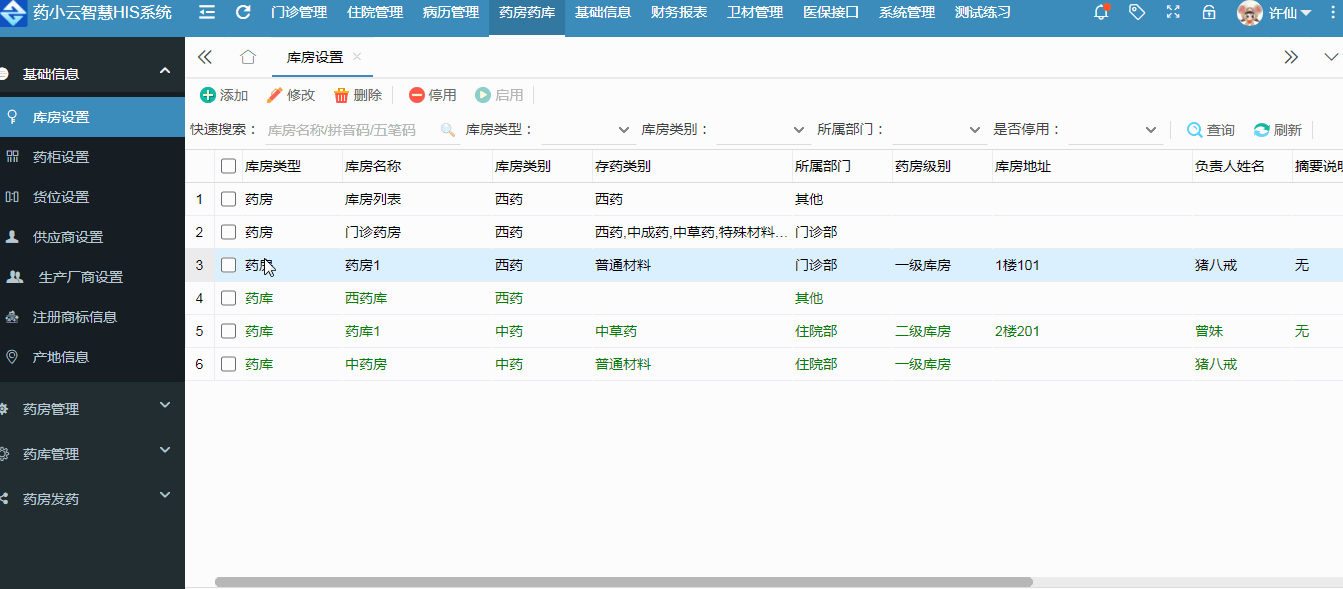Click the 启用 enable button
Screen dimensions: 1343x589
[499, 95]
